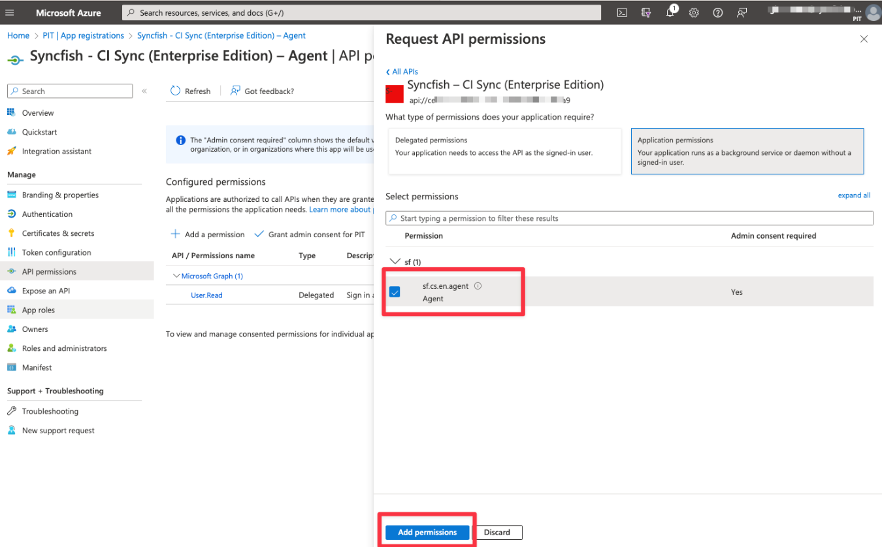The width and height of the screenshot is (882, 548).
Task: Collapse the sidebar with the chevron
Action: point(144,91)
